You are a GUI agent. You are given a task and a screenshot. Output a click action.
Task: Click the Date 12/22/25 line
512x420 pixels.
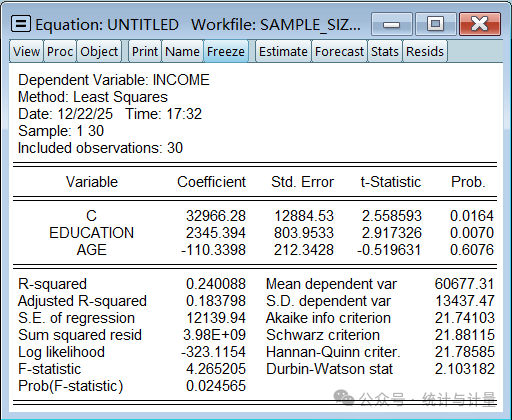(x=110, y=114)
